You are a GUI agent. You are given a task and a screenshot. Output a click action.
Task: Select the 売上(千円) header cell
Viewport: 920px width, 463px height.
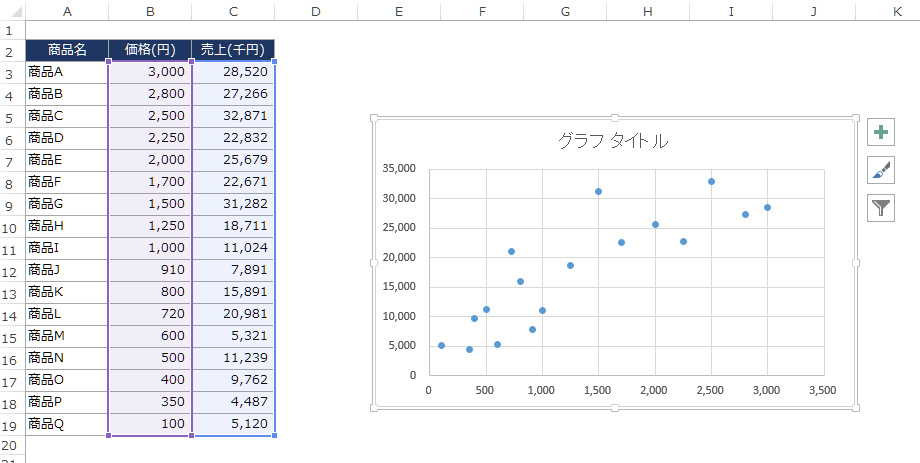(x=232, y=50)
